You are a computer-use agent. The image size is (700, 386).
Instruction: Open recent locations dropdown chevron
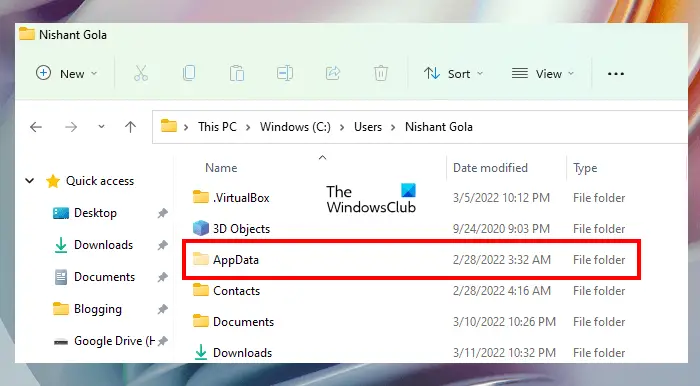point(101,127)
